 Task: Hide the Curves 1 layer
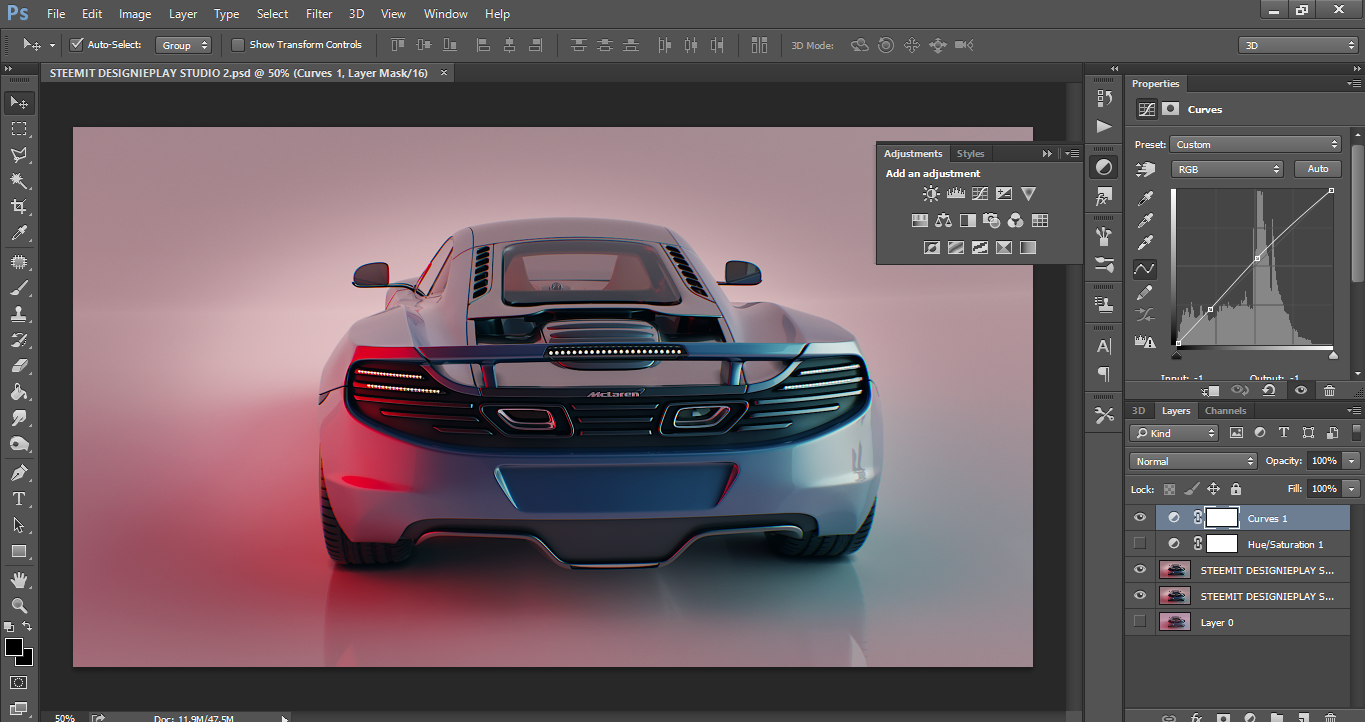(1139, 517)
